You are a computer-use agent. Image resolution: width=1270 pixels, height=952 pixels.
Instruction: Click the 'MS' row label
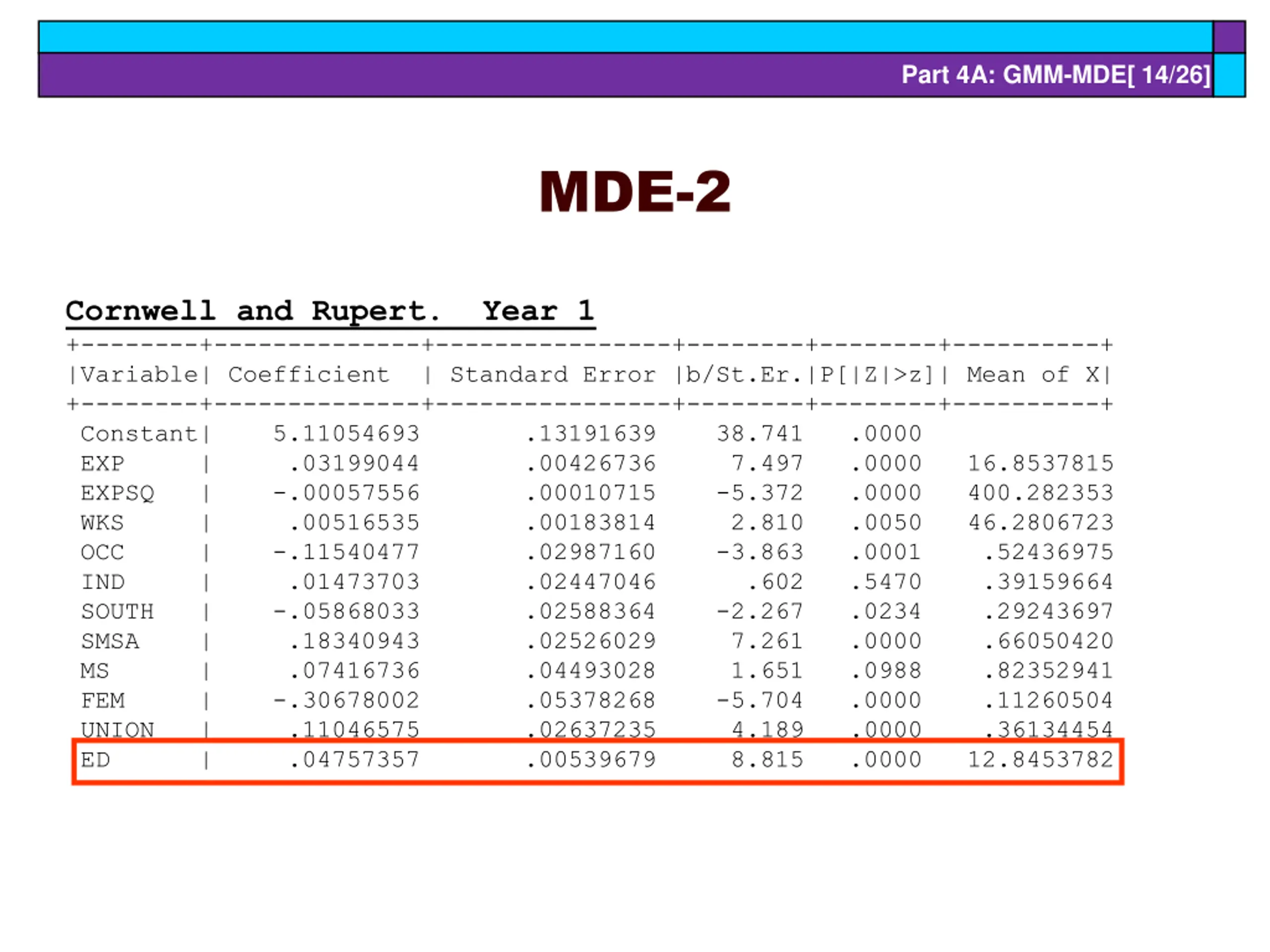[95, 671]
